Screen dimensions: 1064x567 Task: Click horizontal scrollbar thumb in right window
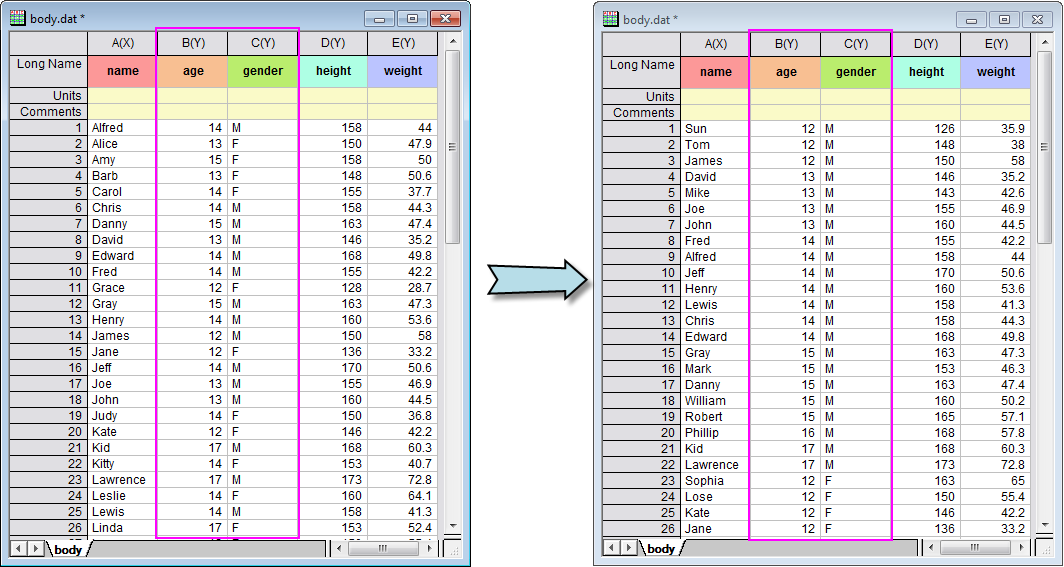[974, 547]
